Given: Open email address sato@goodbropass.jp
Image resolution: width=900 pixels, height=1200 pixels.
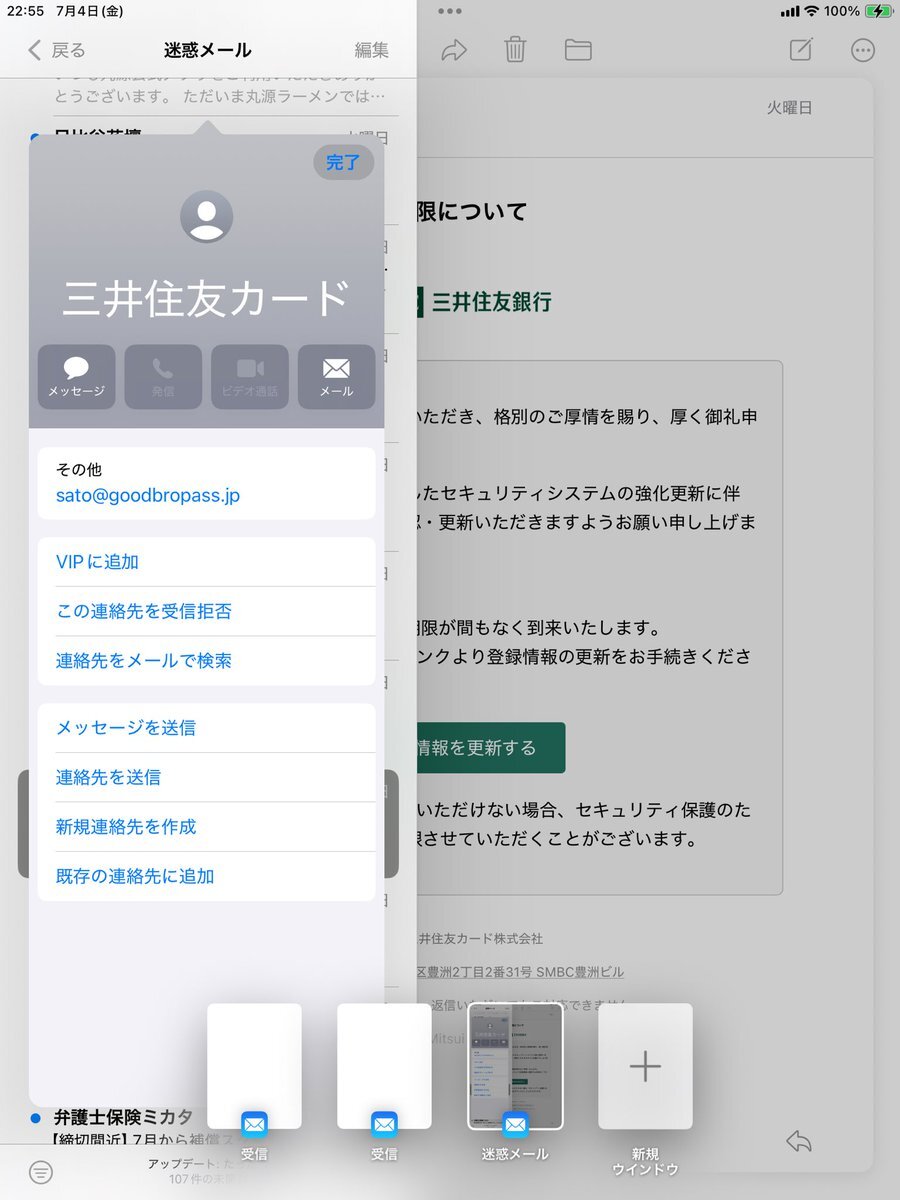Looking at the screenshot, I should click(148, 495).
